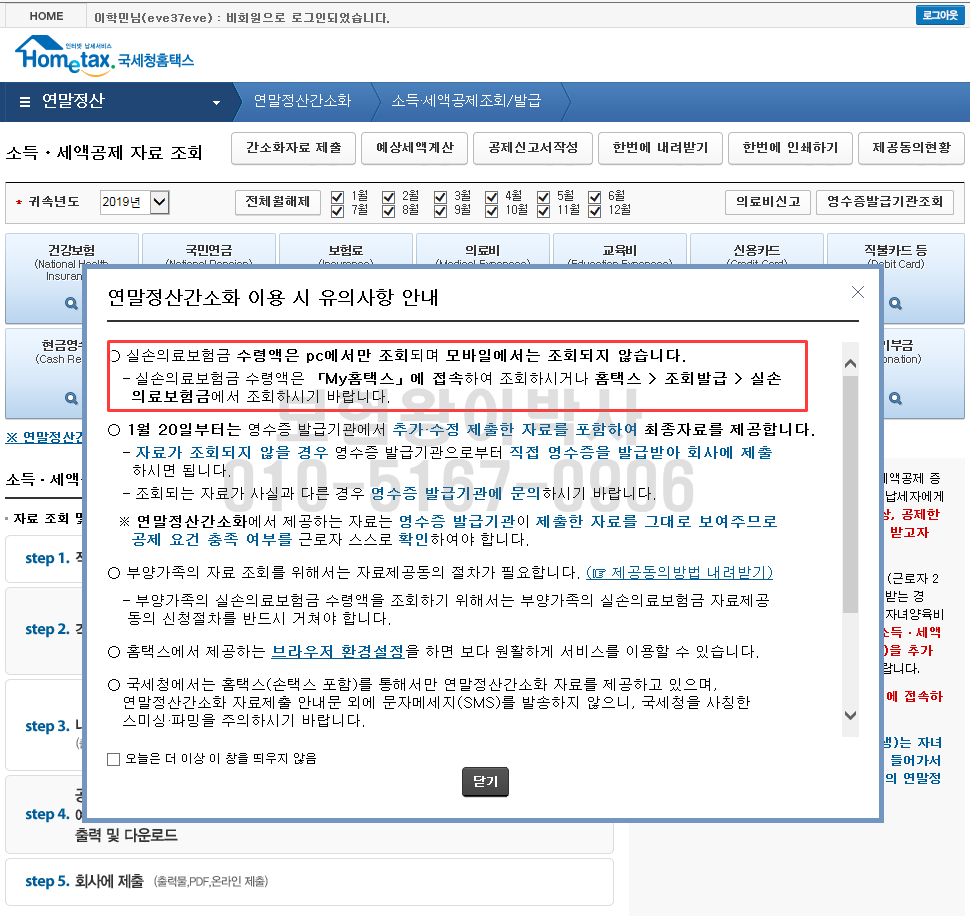Close the notice popup with X icon
Screen dimensions: 970x919
point(857,292)
